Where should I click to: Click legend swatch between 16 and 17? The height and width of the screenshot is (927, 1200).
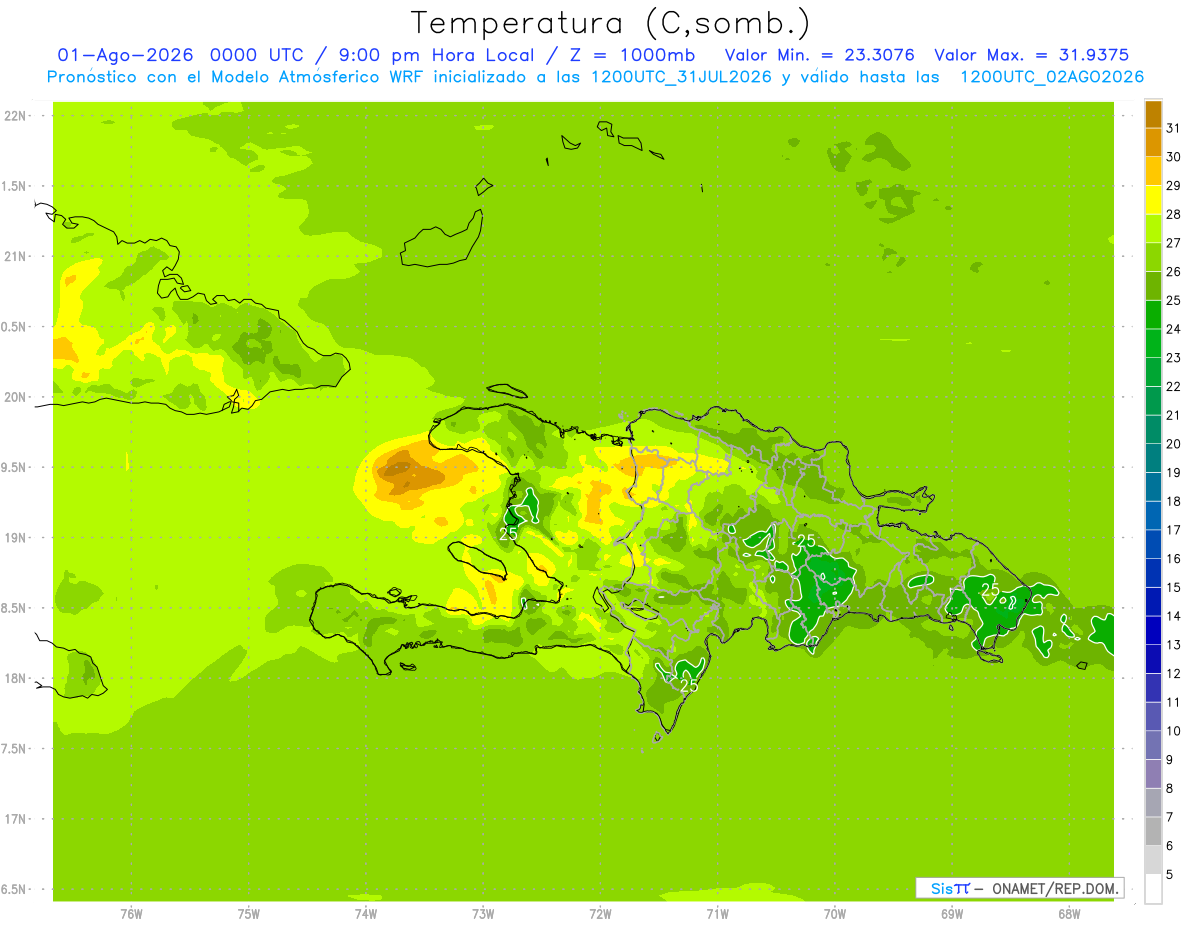coord(1153,544)
